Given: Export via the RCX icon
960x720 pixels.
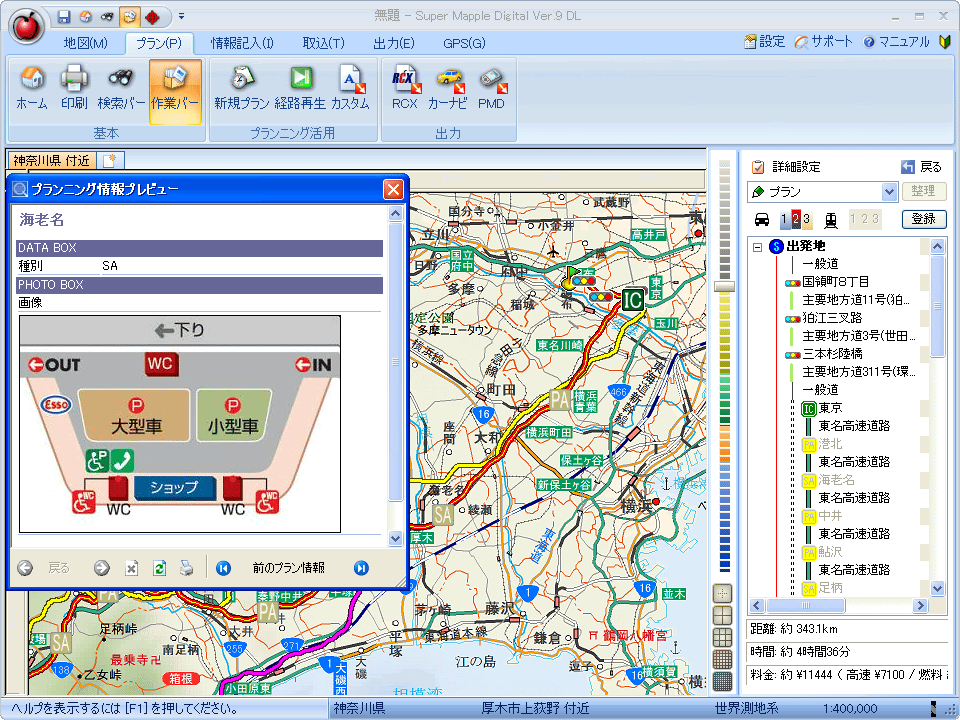Looking at the screenshot, I should [x=405, y=88].
